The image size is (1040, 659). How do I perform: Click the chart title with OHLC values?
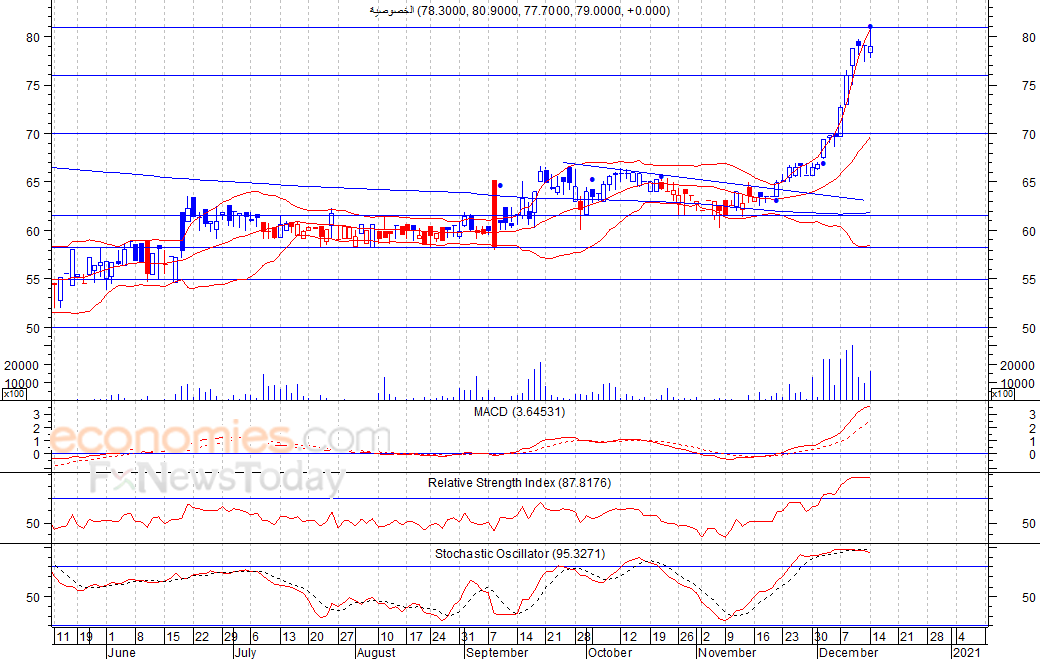[520, 11]
